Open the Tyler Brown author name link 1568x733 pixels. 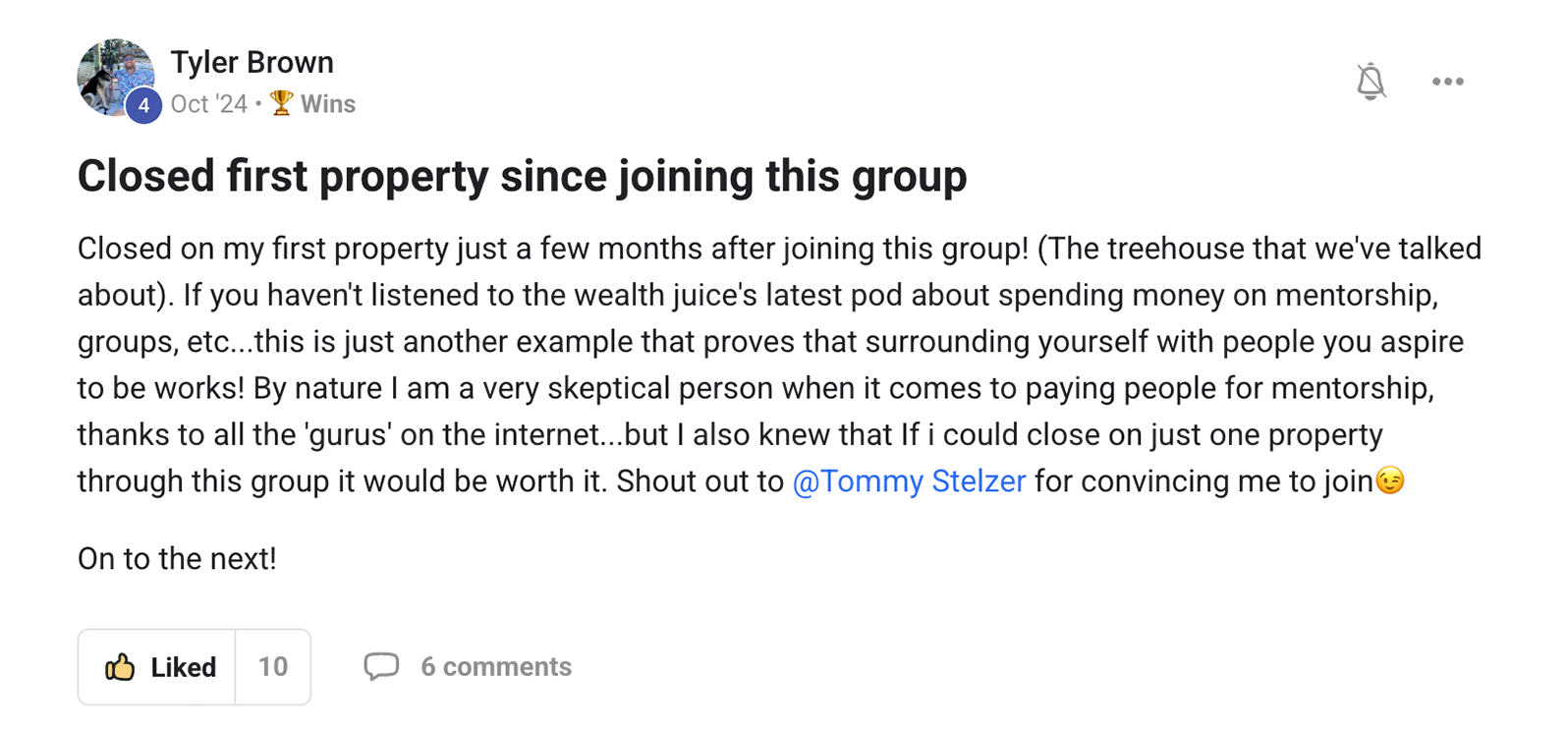click(252, 62)
